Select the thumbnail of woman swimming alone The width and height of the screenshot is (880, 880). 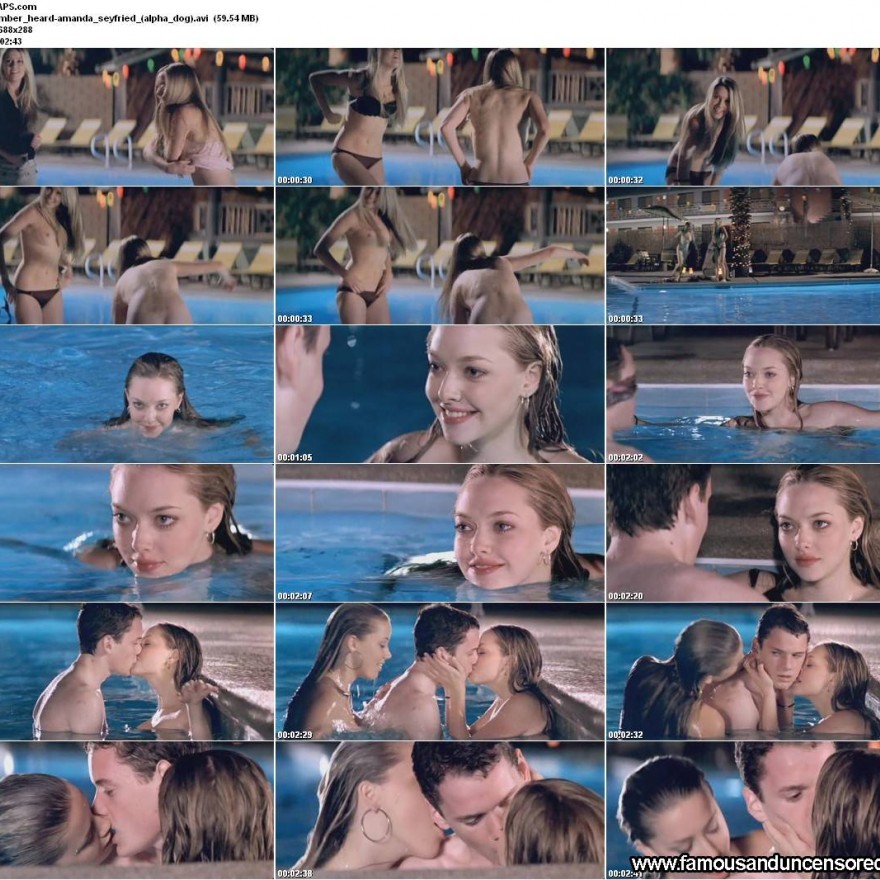click(137, 393)
